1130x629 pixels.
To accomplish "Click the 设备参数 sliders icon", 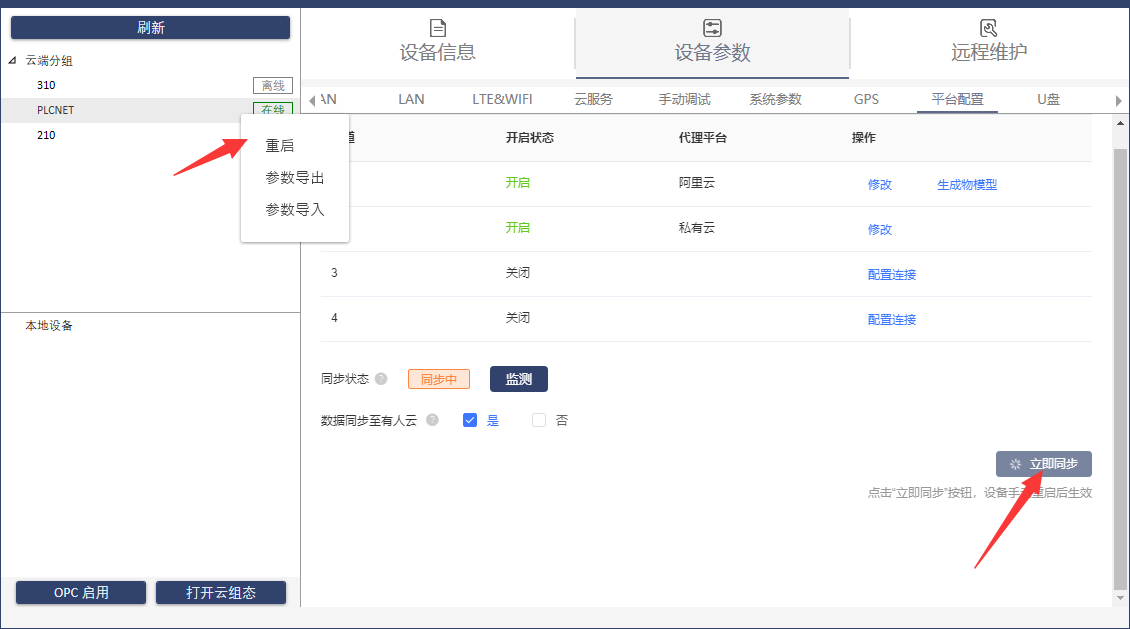I will coord(712,28).
